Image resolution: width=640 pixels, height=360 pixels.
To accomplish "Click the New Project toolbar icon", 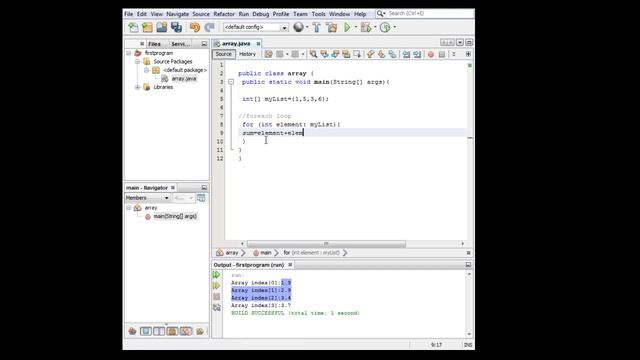I will pos(147,27).
